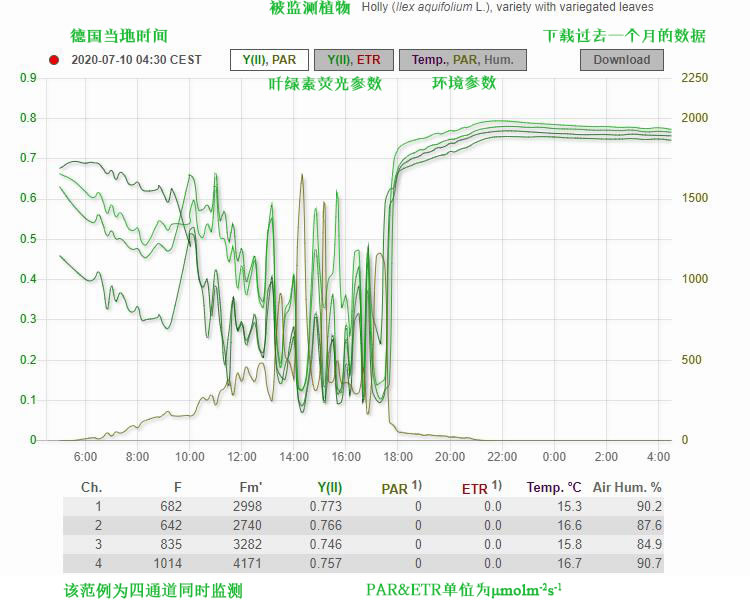Image resolution: width=750 pixels, height=605 pixels.
Task: Click the Temp. °C column header
Action: 554,488
